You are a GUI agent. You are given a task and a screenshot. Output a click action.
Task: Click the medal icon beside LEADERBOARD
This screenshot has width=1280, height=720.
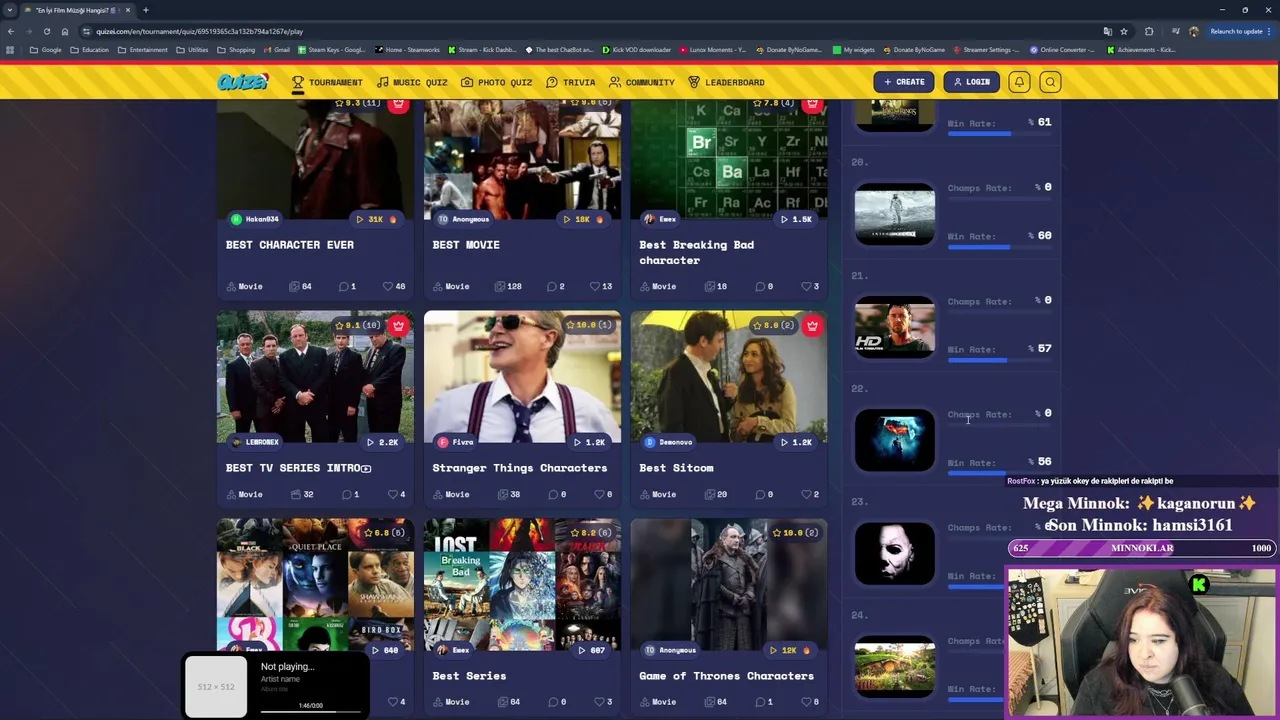pyautogui.click(x=694, y=82)
